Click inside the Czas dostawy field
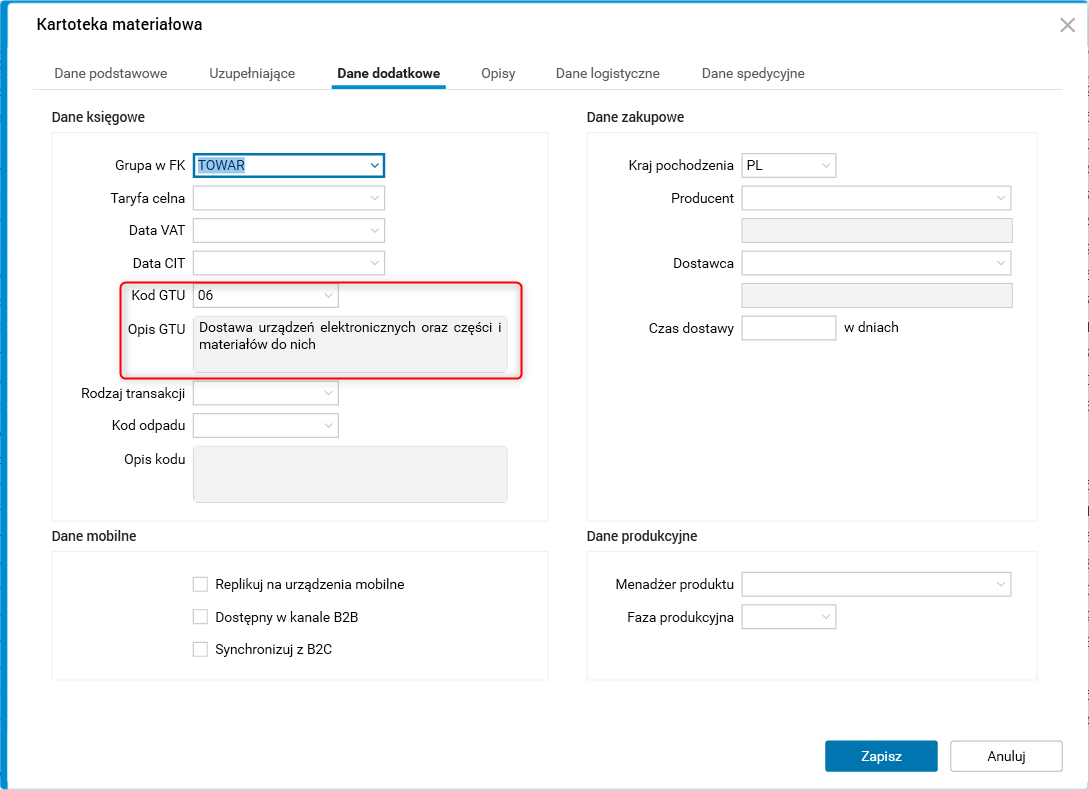 (x=788, y=327)
